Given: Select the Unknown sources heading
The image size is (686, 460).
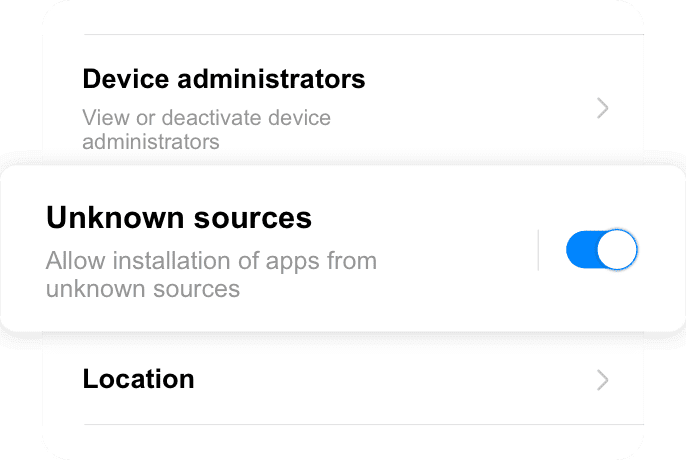Looking at the screenshot, I should pyautogui.click(x=179, y=217).
